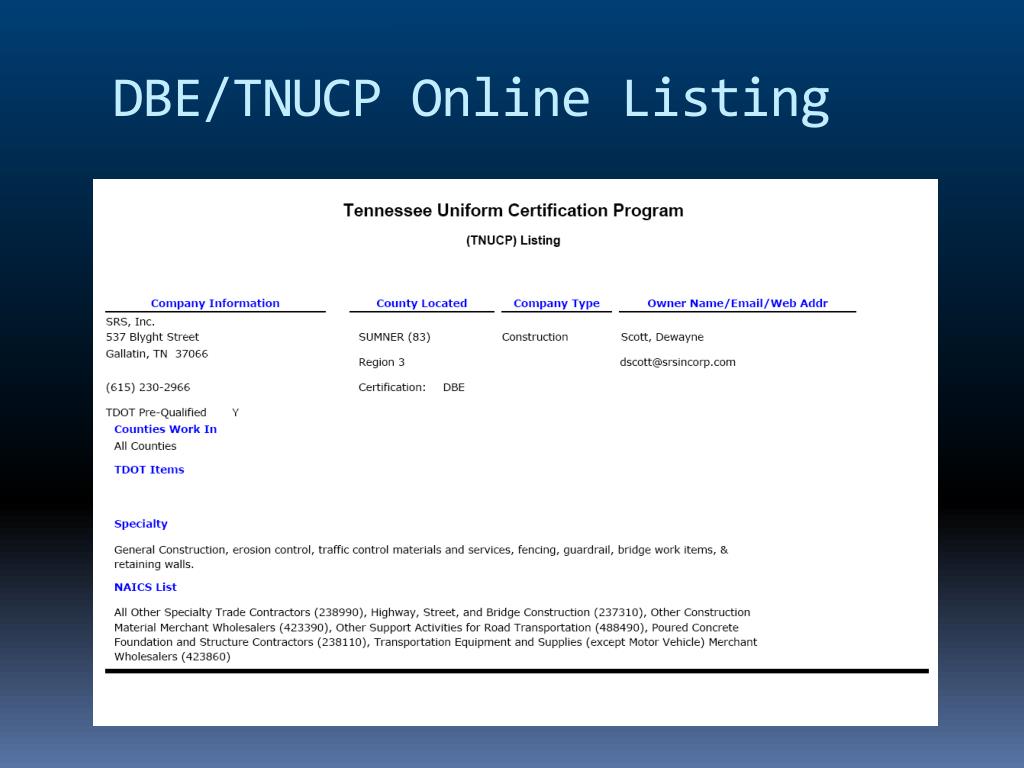The image size is (1024, 768).
Task: Select the 'Tennessee Uniform Certification Program' heading
Action: tap(513, 210)
